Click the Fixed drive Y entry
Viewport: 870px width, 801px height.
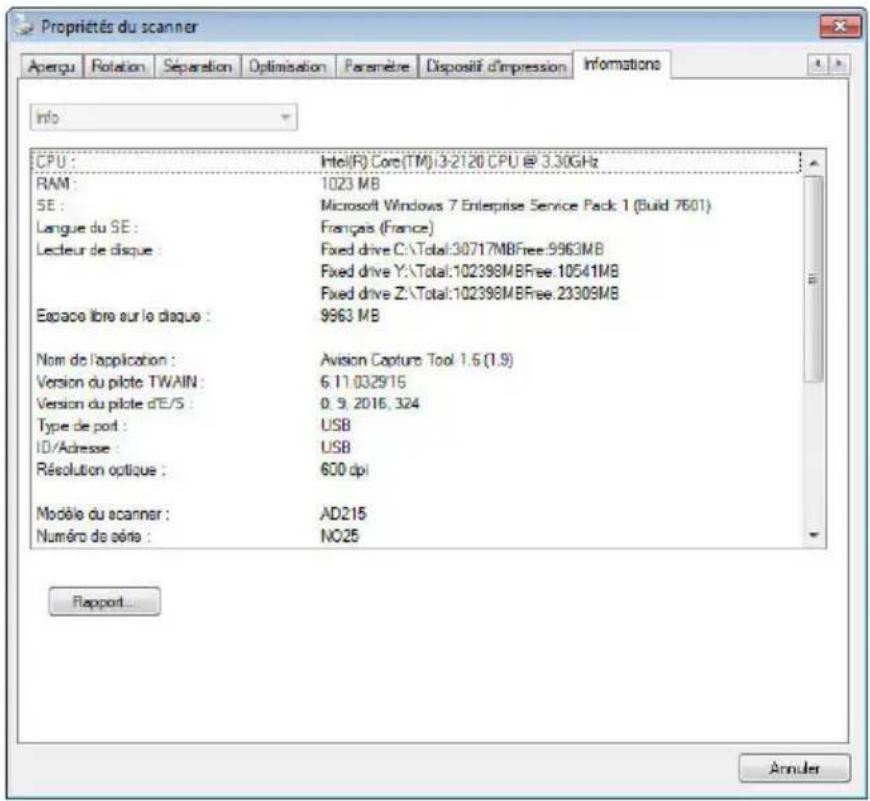(469, 271)
